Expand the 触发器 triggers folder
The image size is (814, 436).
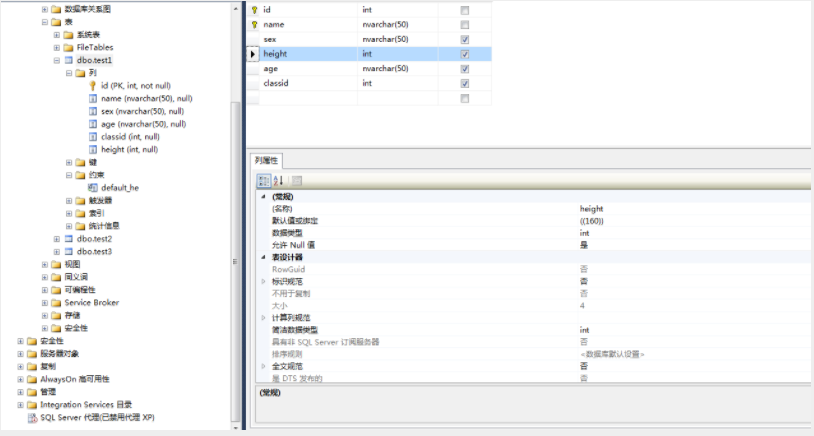point(69,201)
